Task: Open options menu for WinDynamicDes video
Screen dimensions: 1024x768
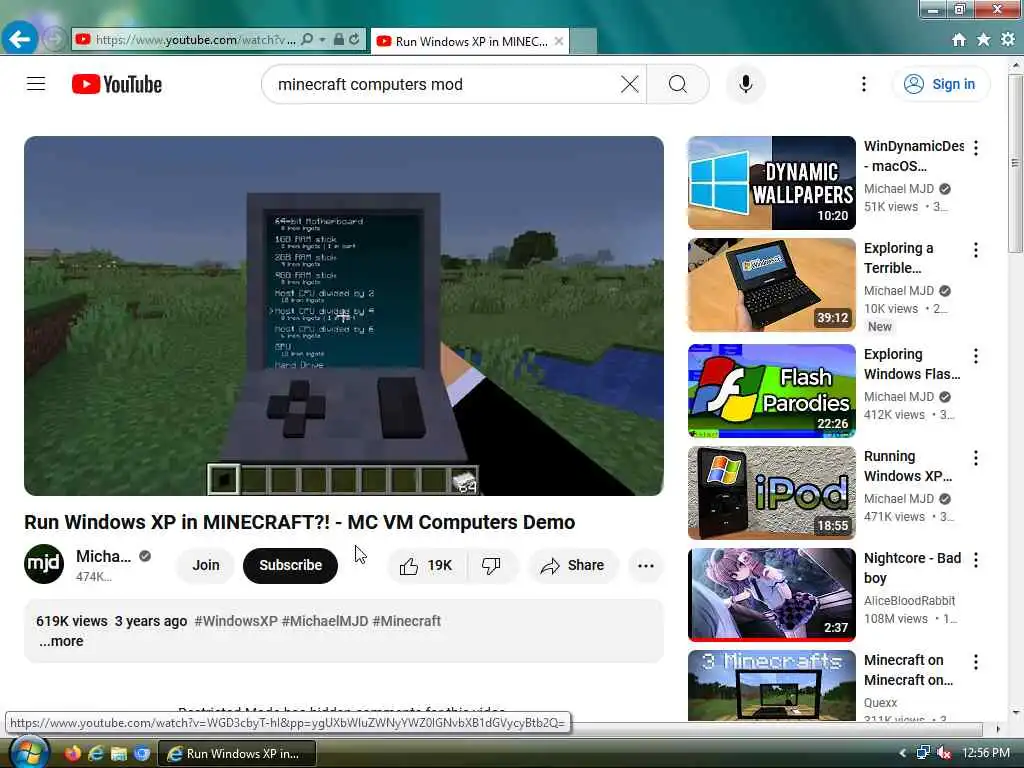Action: [976, 148]
